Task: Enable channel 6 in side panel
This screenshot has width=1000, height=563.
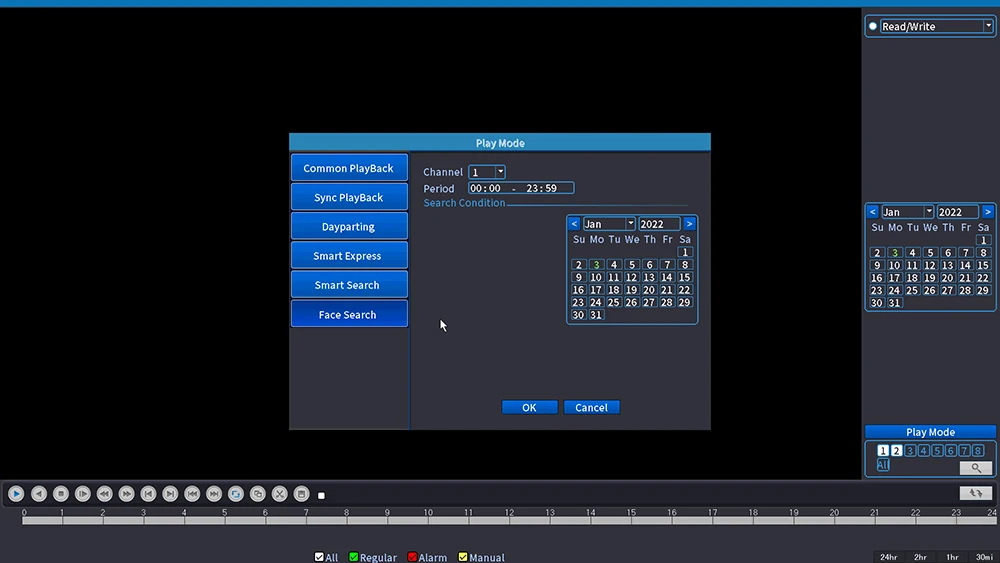Action: point(951,451)
